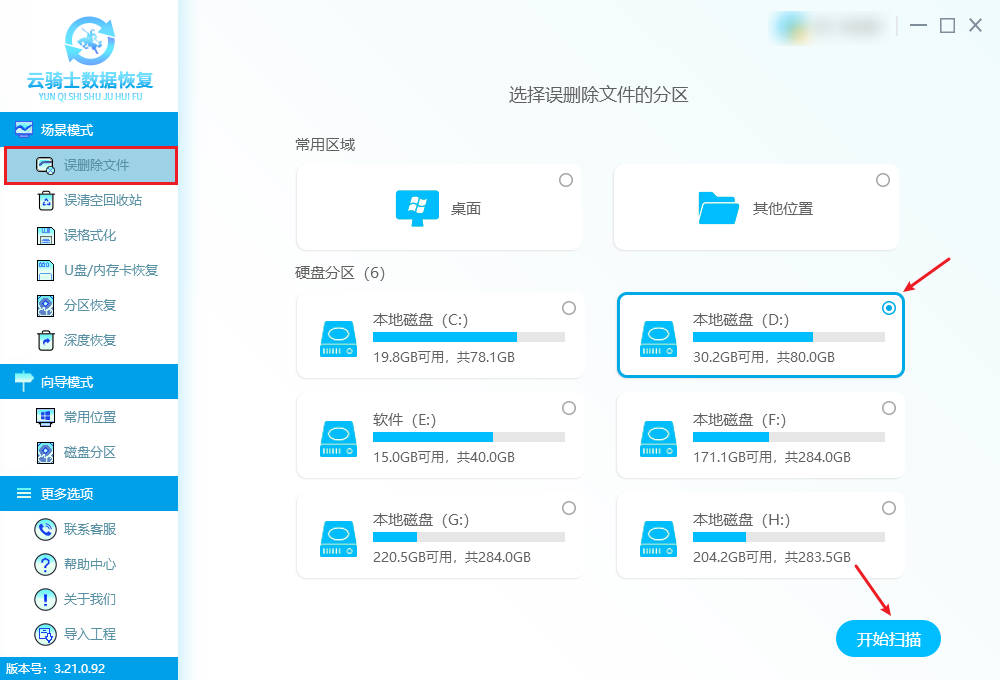1000x680 pixels.
Task: Select the 桌面 radio button
Action: point(566,180)
